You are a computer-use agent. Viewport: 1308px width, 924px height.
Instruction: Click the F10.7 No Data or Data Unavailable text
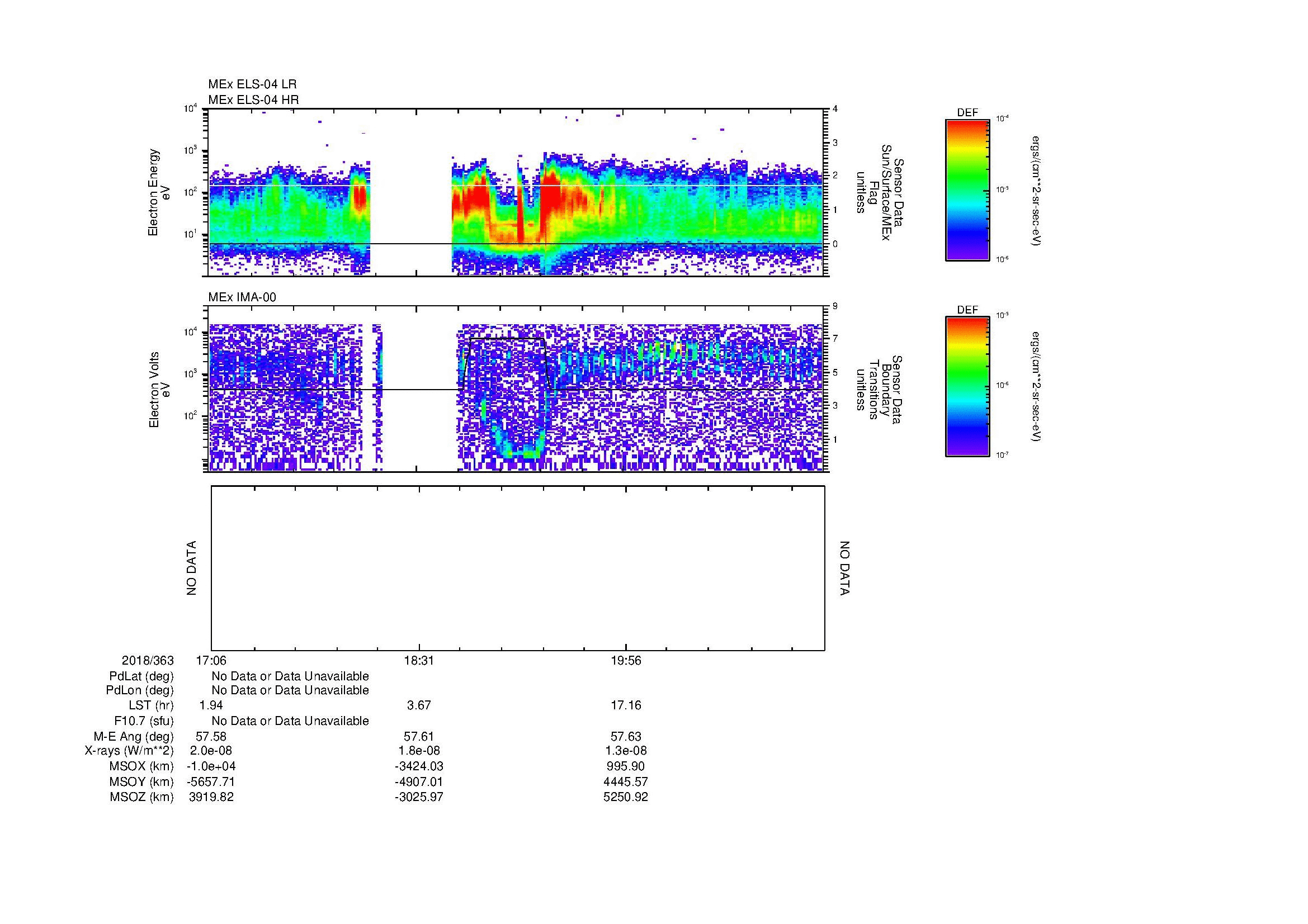(290, 721)
